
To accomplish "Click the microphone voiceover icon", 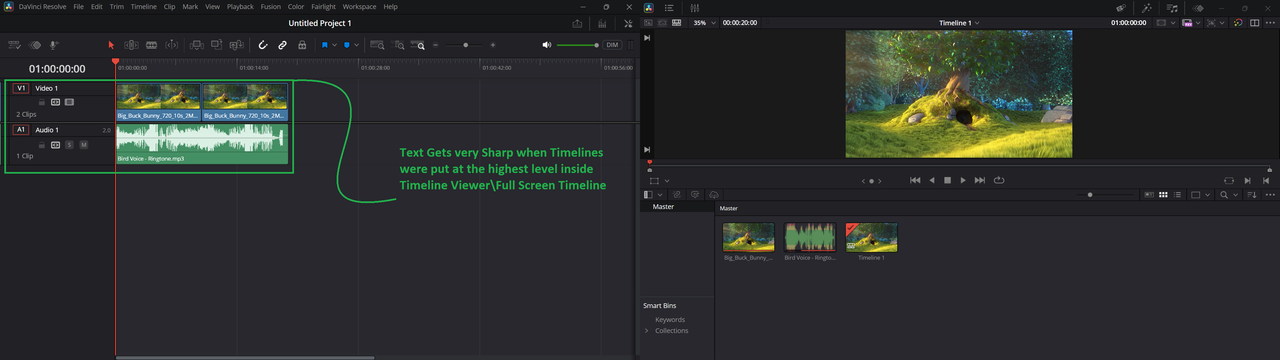I will click(54, 45).
